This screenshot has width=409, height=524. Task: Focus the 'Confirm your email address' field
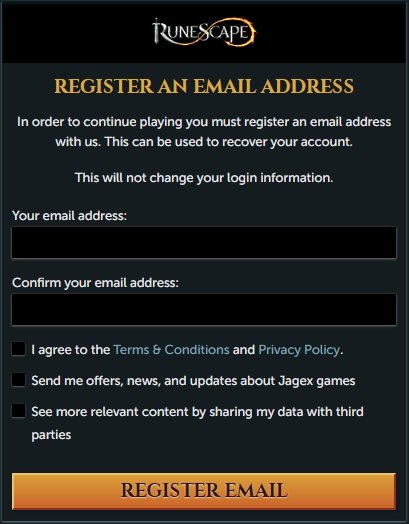204,309
